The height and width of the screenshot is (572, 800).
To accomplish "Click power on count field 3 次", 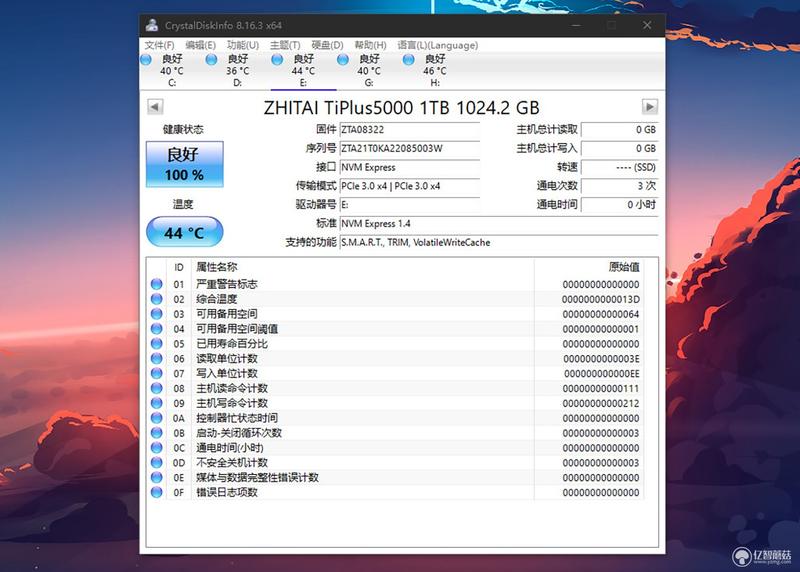I will point(619,186).
